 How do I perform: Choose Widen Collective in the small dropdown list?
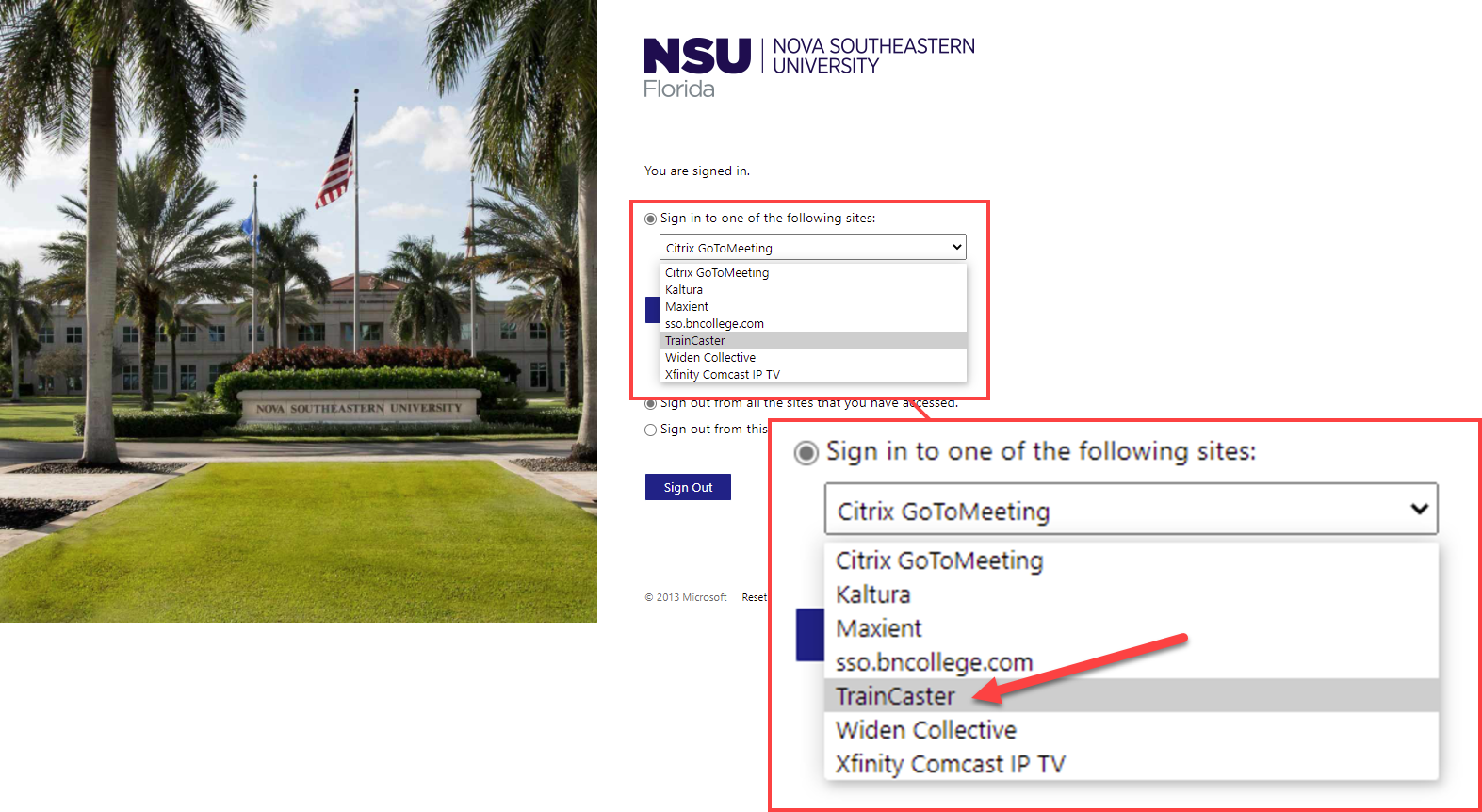[813, 358]
